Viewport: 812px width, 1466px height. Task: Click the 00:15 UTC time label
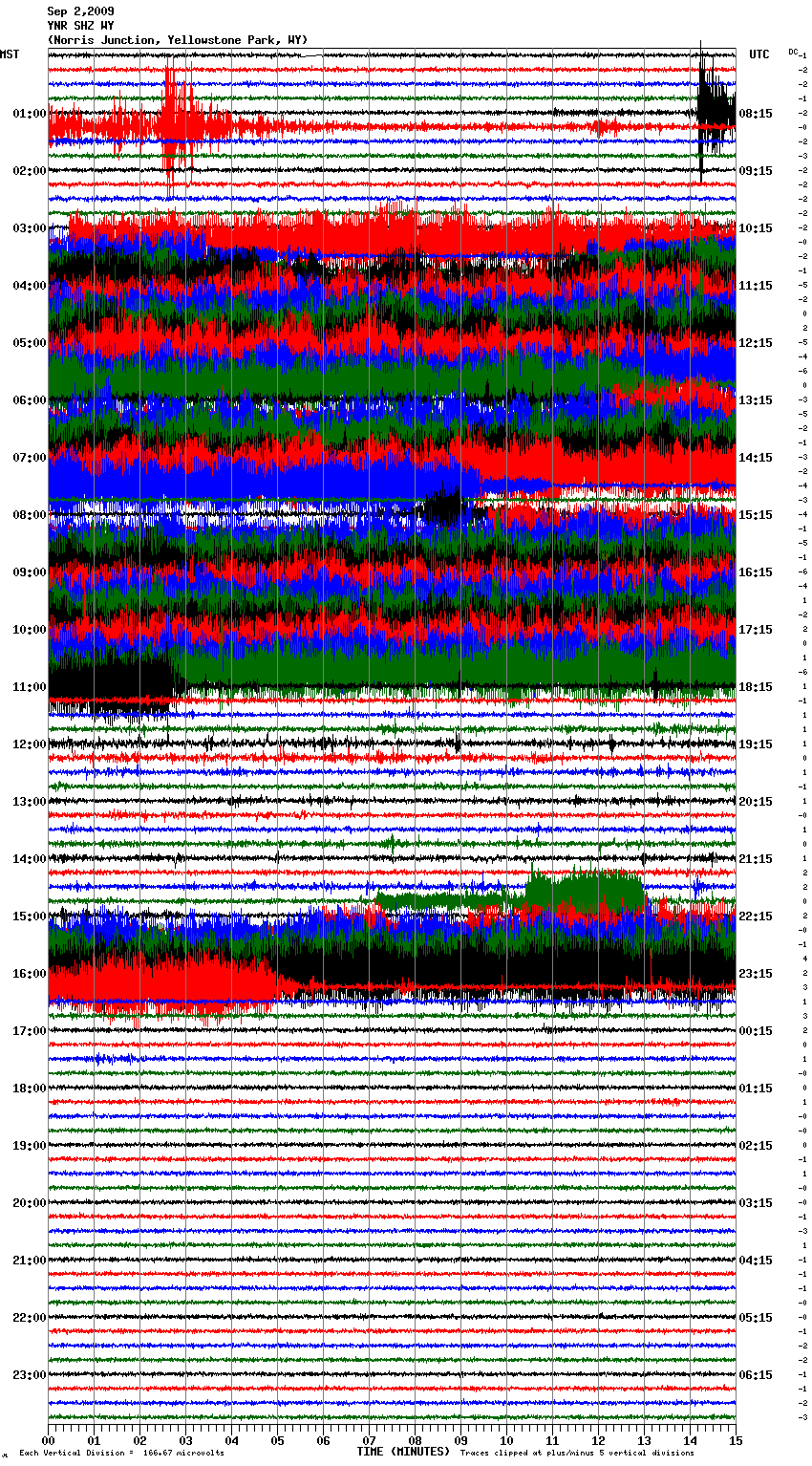(756, 1031)
